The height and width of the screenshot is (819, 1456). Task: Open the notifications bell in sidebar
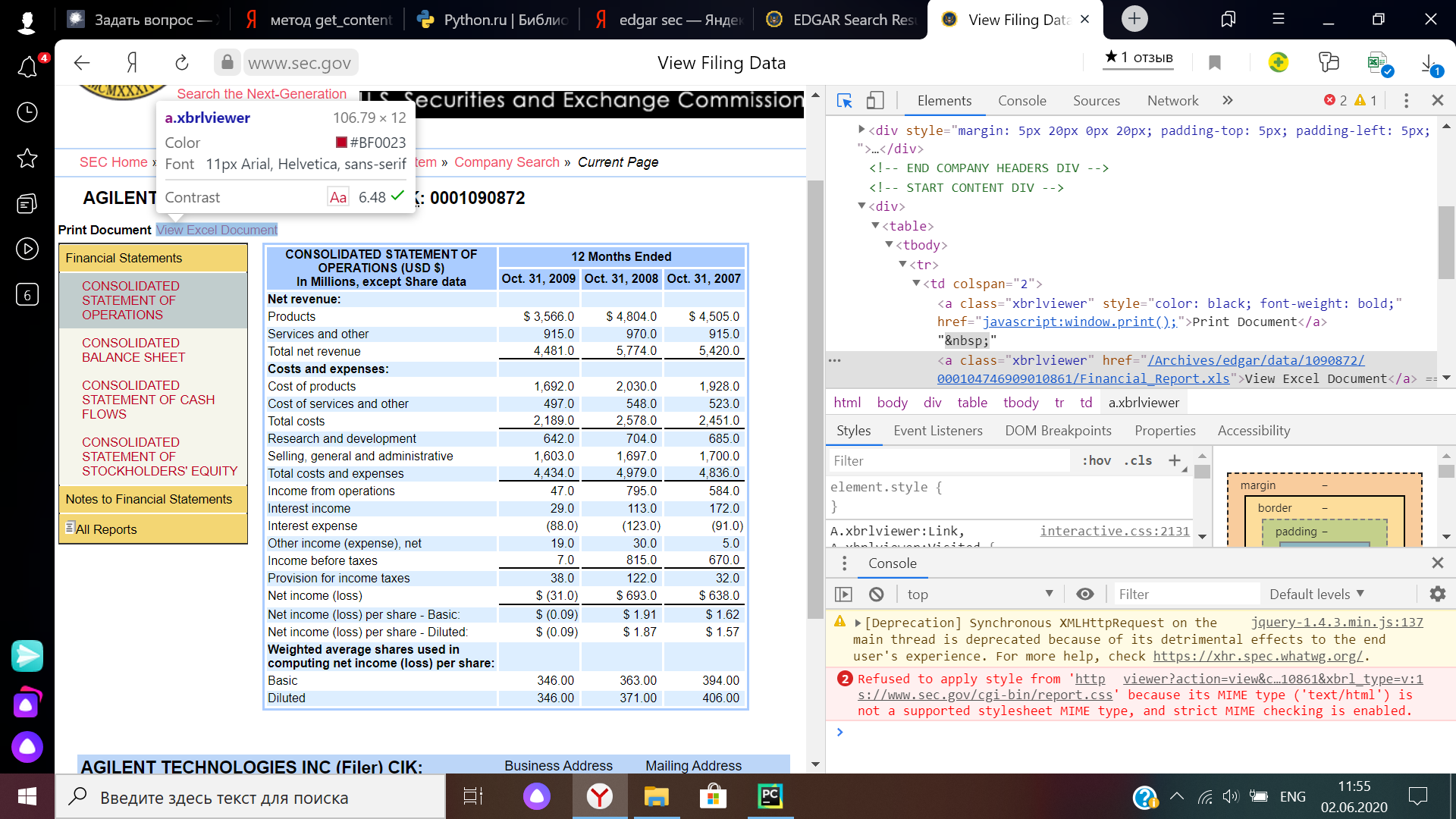coord(27,67)
